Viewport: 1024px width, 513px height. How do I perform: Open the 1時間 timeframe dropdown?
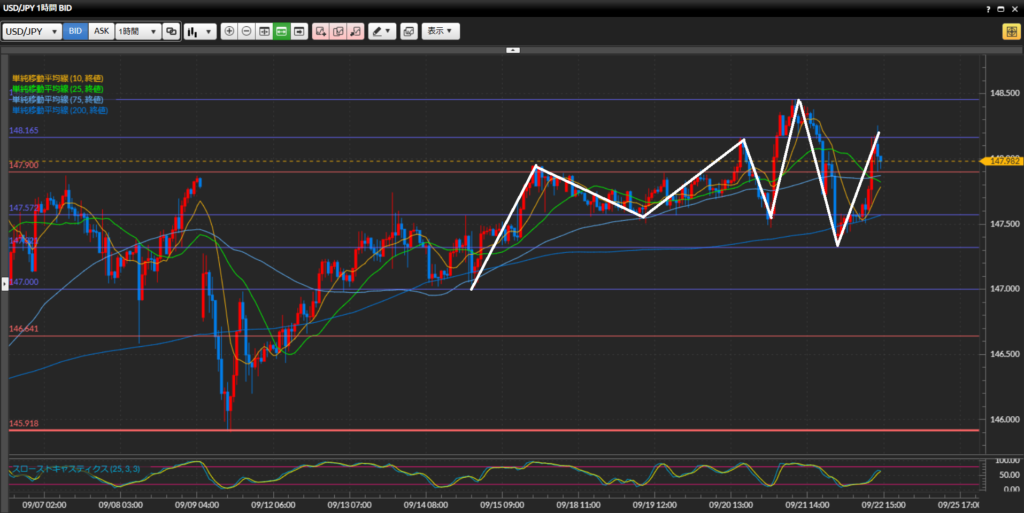(x=137, y=31)
